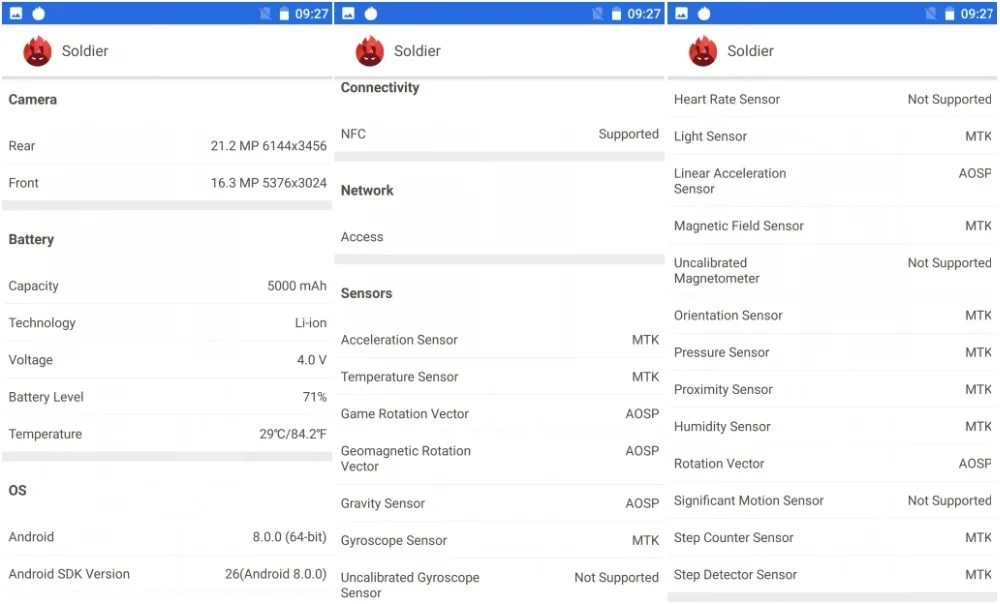The image size is (1000, 604).
Task: Select the Uncalibrated Magnetometer row label
Action: (716, 270)
